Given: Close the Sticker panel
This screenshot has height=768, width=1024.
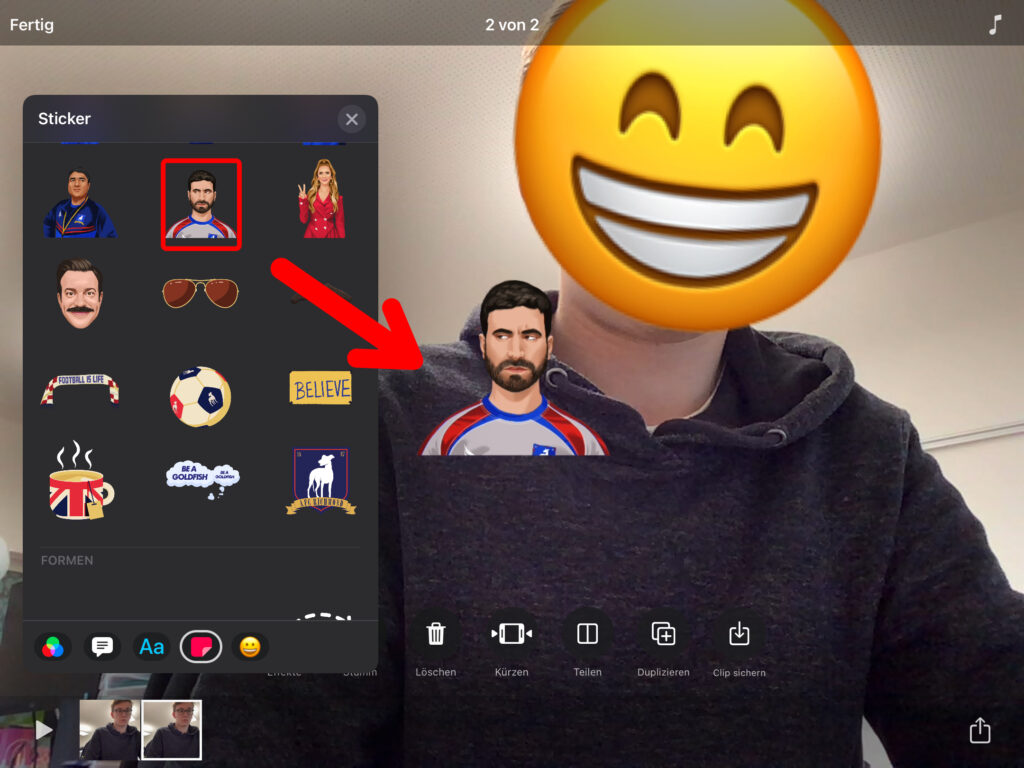Looking at the screenshot, I should pyautogui.click(x=351, y=119).
